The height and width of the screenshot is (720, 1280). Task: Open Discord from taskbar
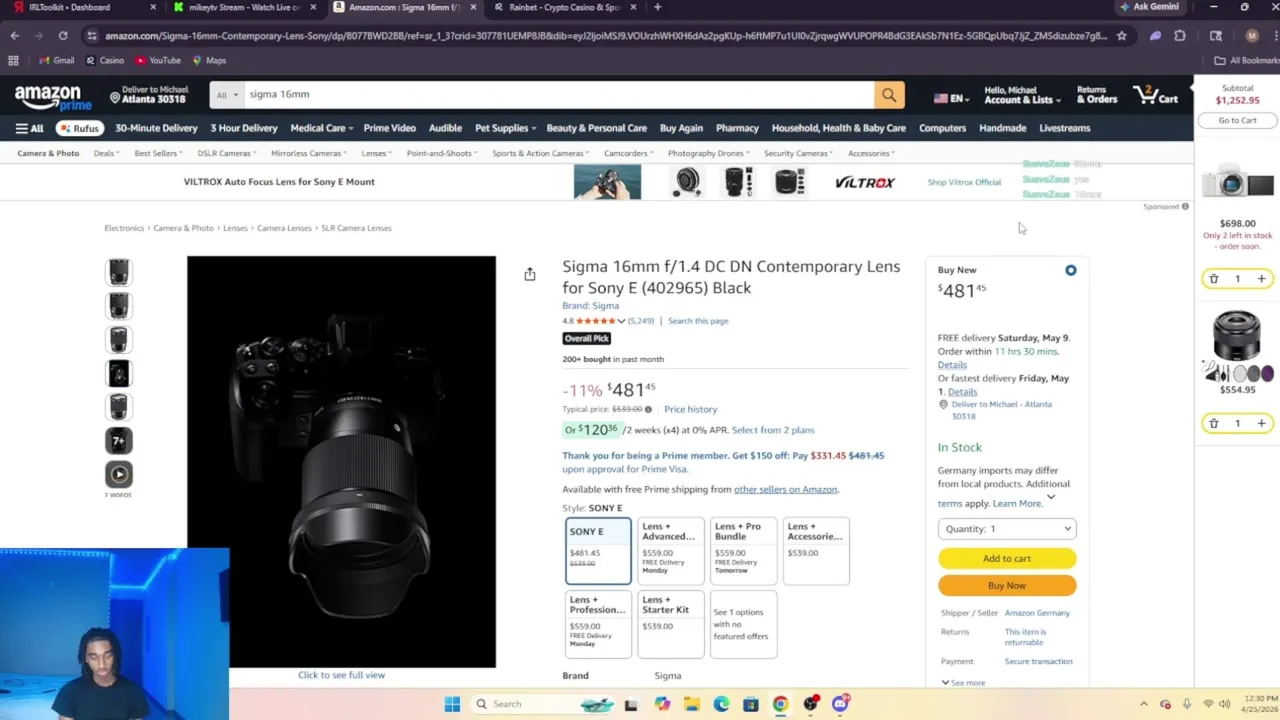pos(840,704)
